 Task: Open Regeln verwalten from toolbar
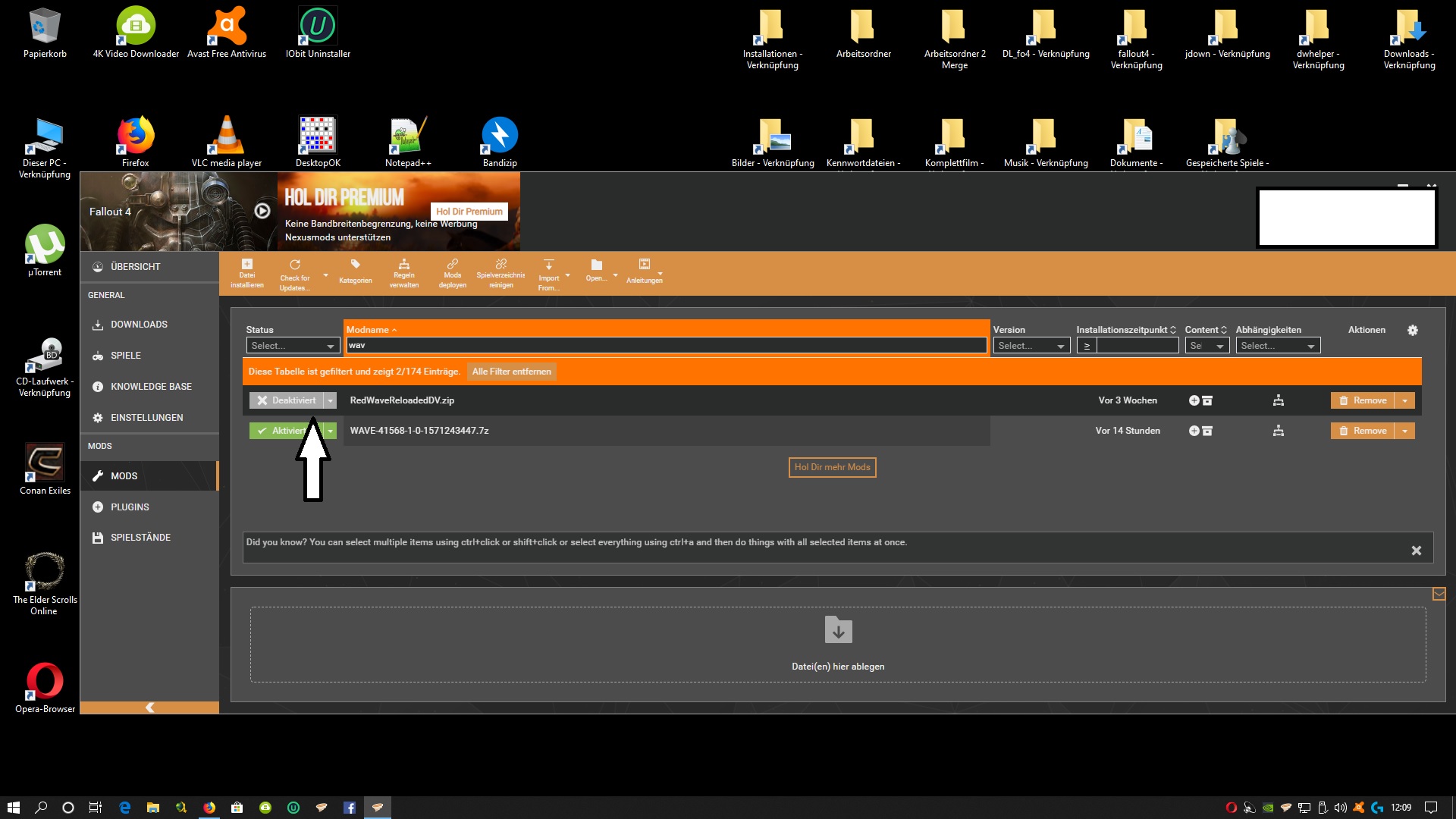pyautogui.click(x=403, y=265)
